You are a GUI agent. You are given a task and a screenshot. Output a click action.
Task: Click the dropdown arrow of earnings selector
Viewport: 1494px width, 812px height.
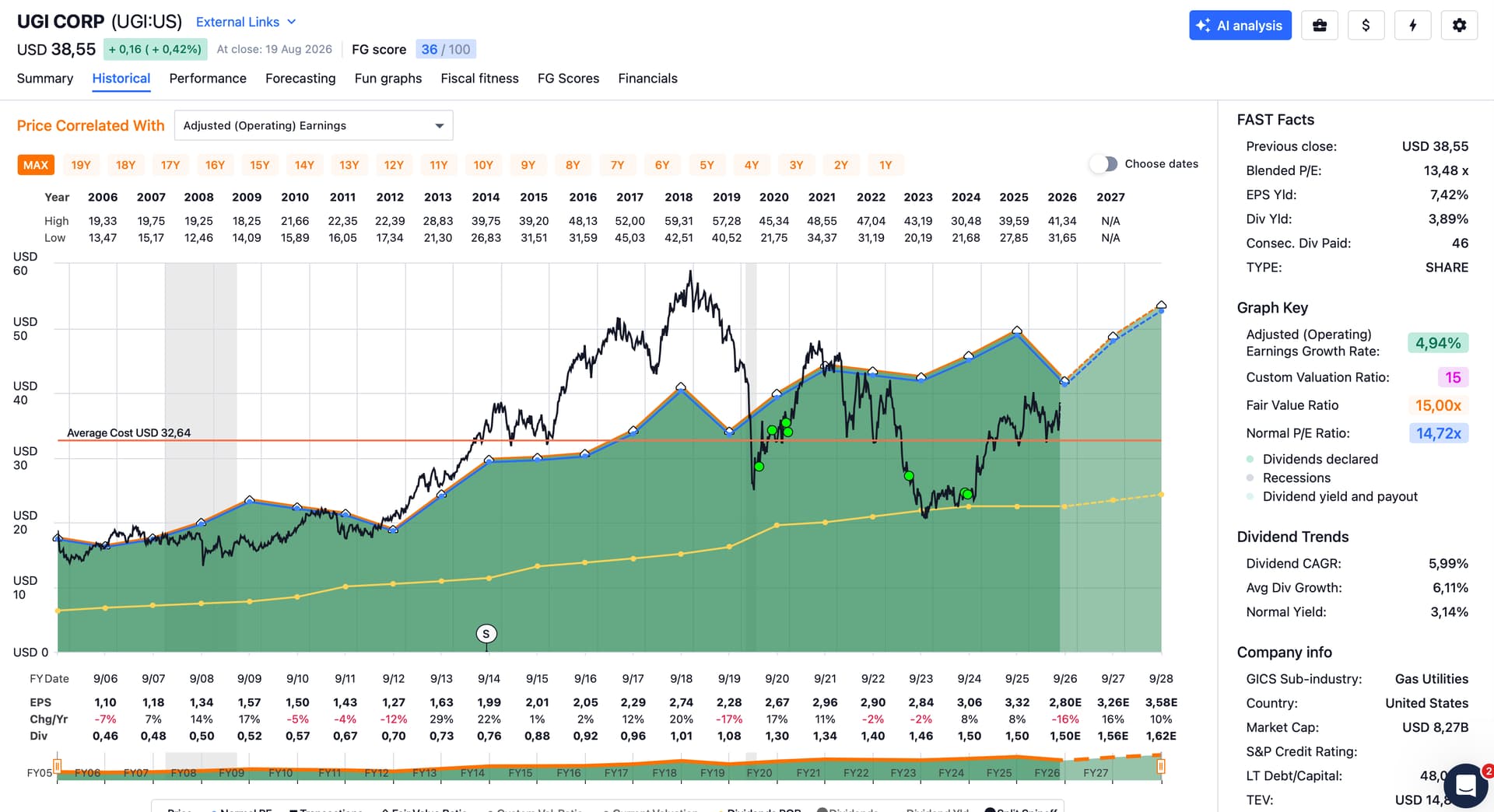click(x=440, y=126)
